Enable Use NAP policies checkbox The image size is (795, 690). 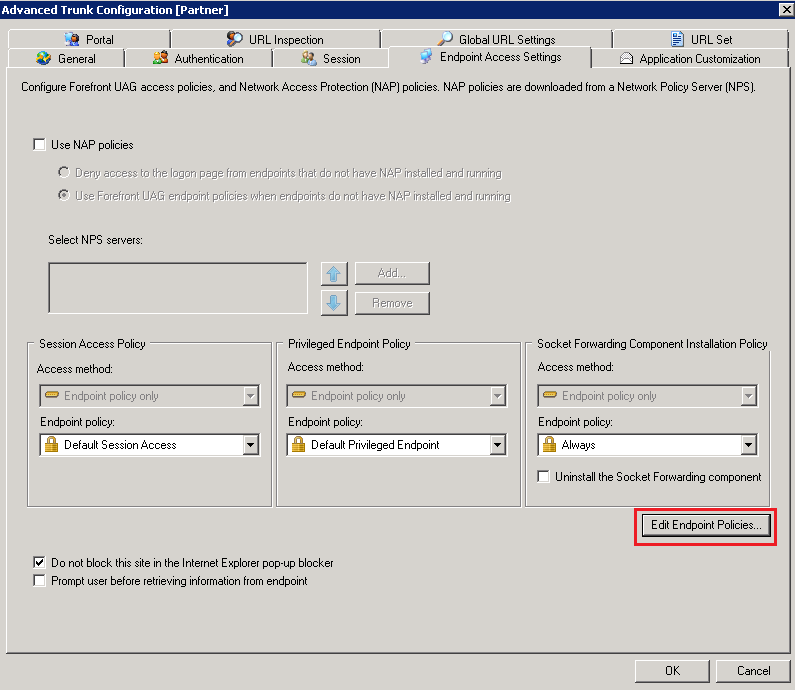point(39,144)
